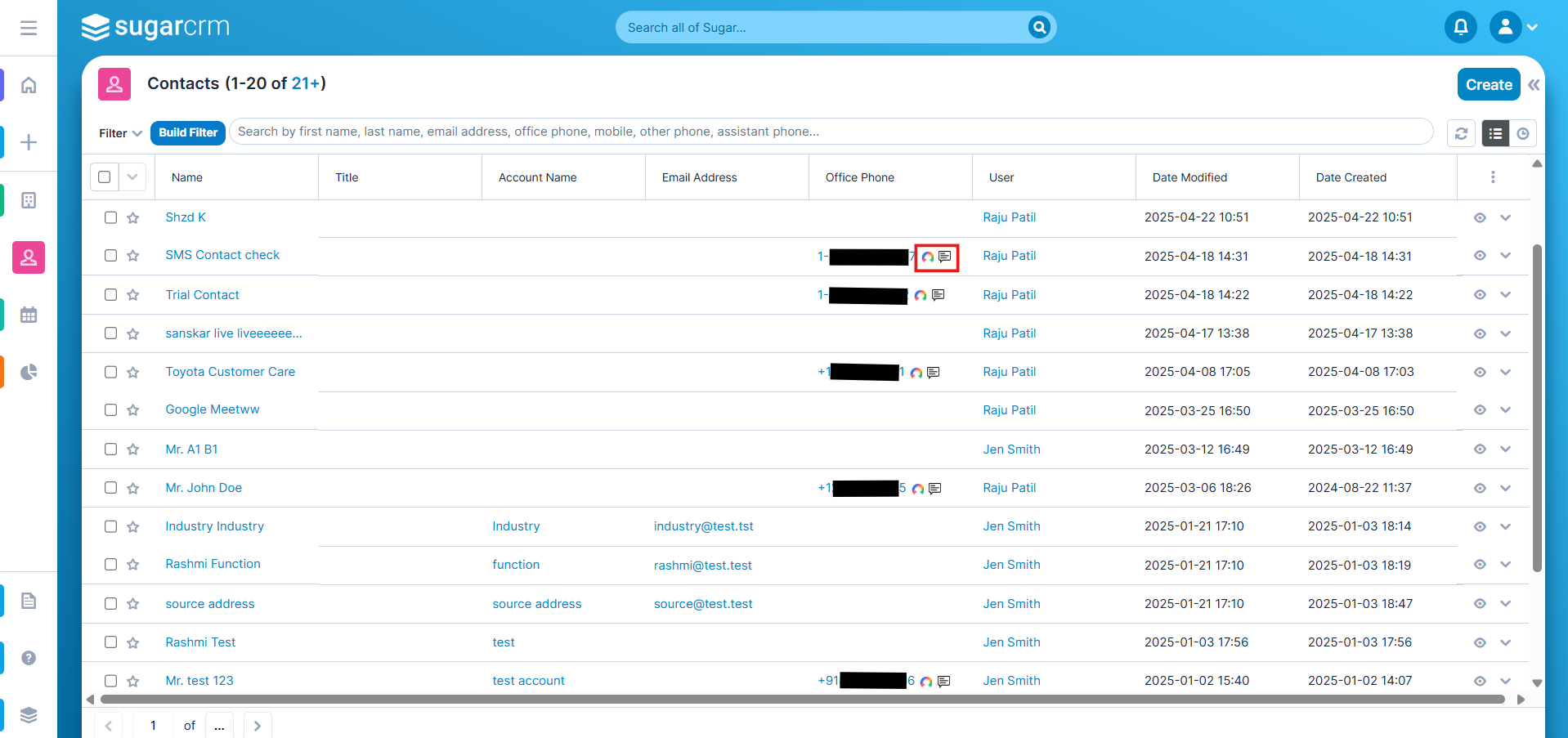Open the Accounts module in the sidebar
This screenshot has height=738, width=1568.
click(x=29, y=200)
